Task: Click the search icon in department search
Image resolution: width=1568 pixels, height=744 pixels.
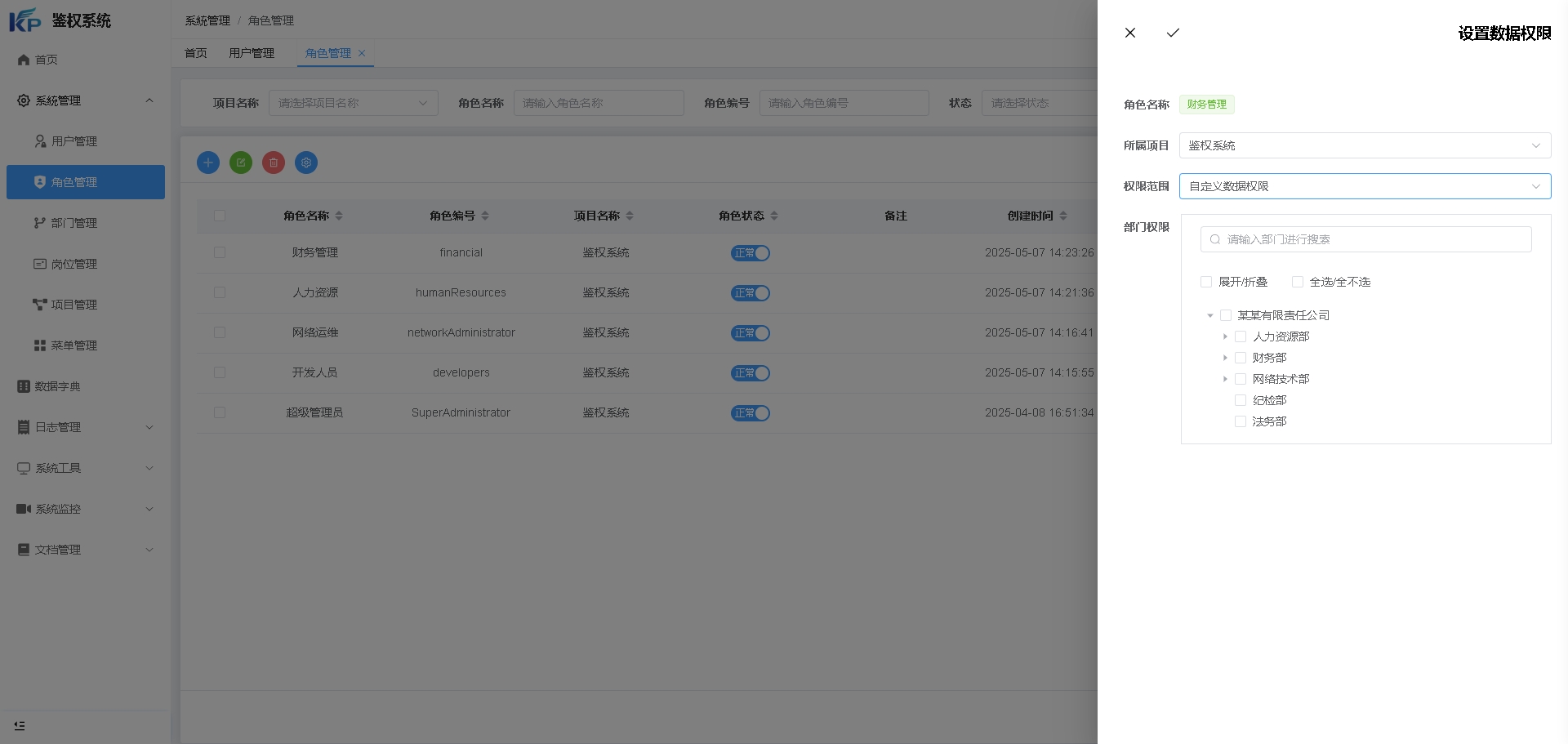Action: [1215, 239]
